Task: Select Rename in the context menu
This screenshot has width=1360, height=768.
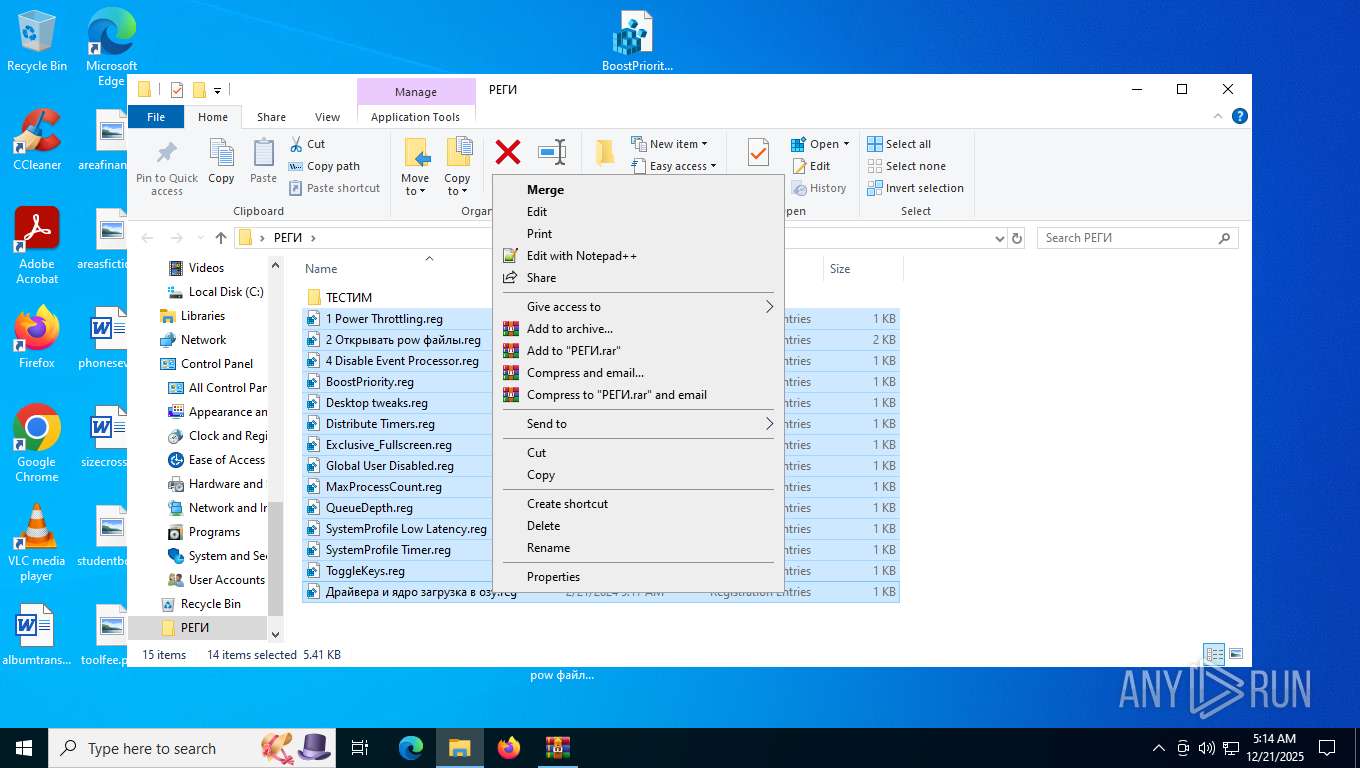Action: point(637,548)
